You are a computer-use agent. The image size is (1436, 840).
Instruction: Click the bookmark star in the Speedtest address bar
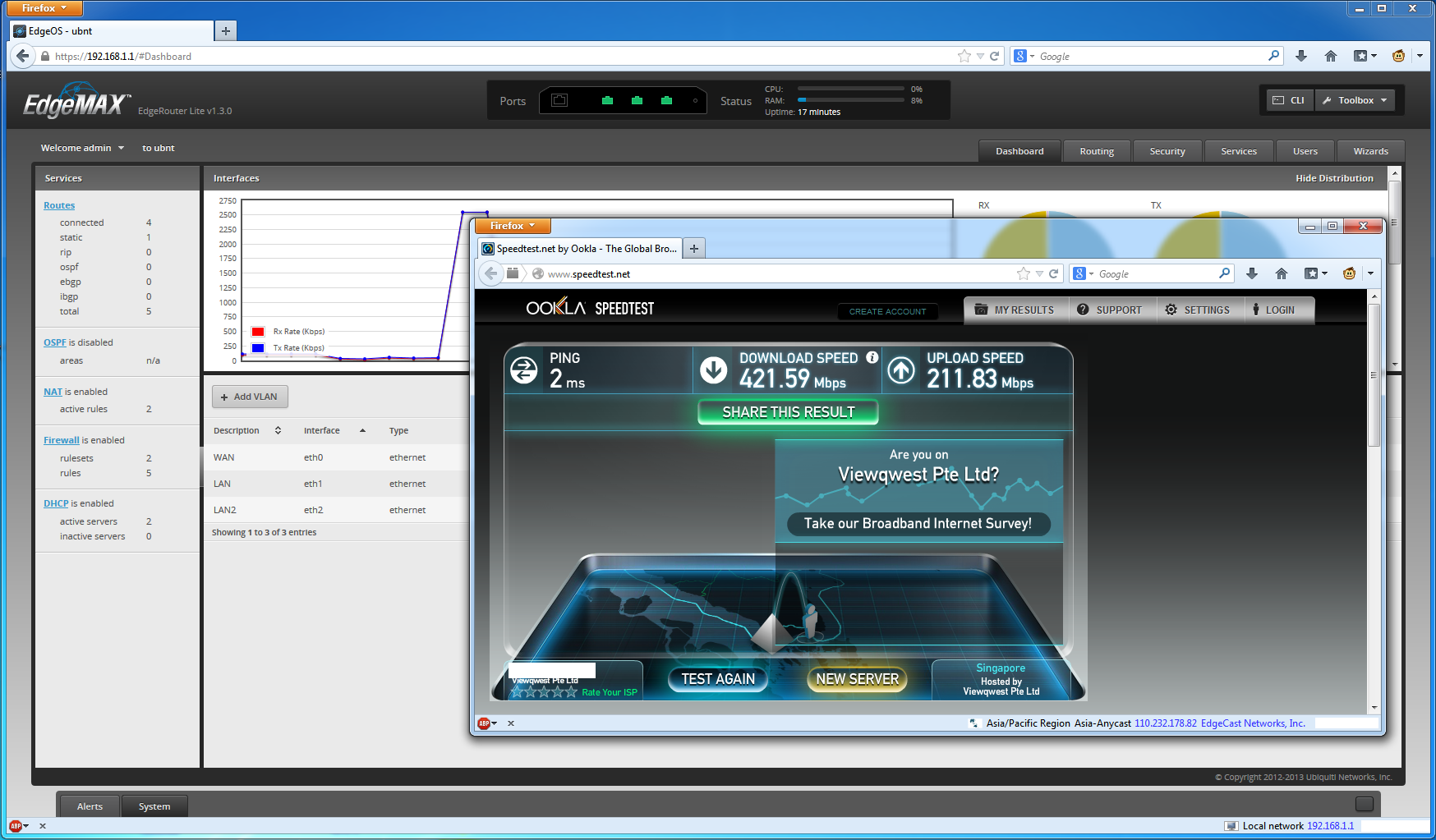click(1023, 273)
